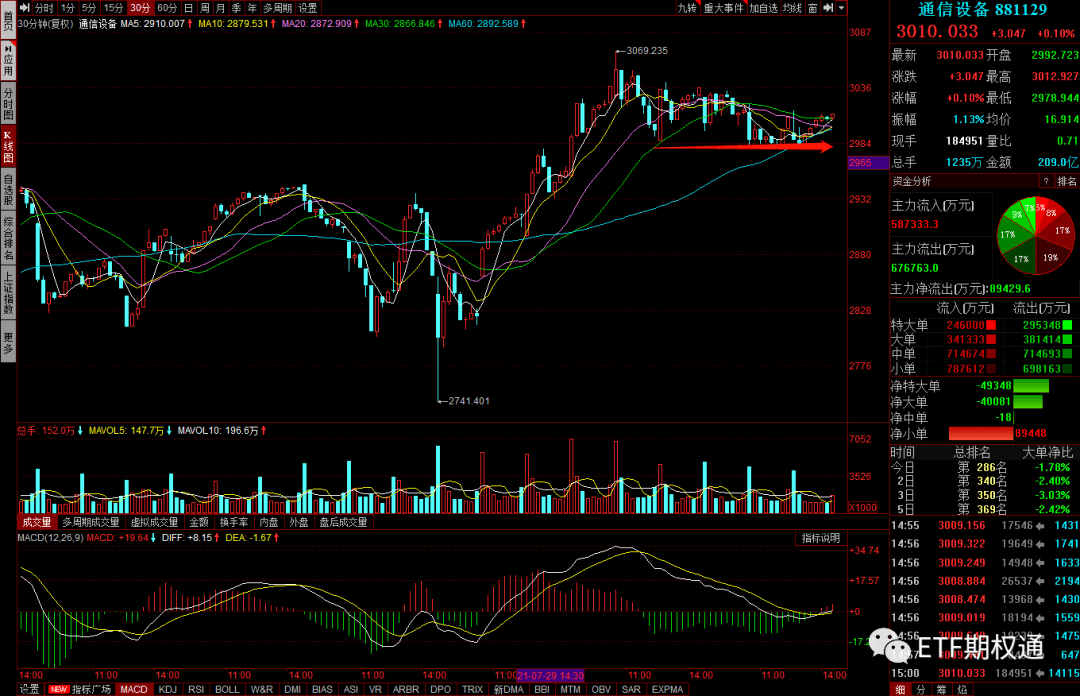This screenshot has width=1080, height=696.
Task: Open the 自选股 sidebar item
Action: [8, 186]
